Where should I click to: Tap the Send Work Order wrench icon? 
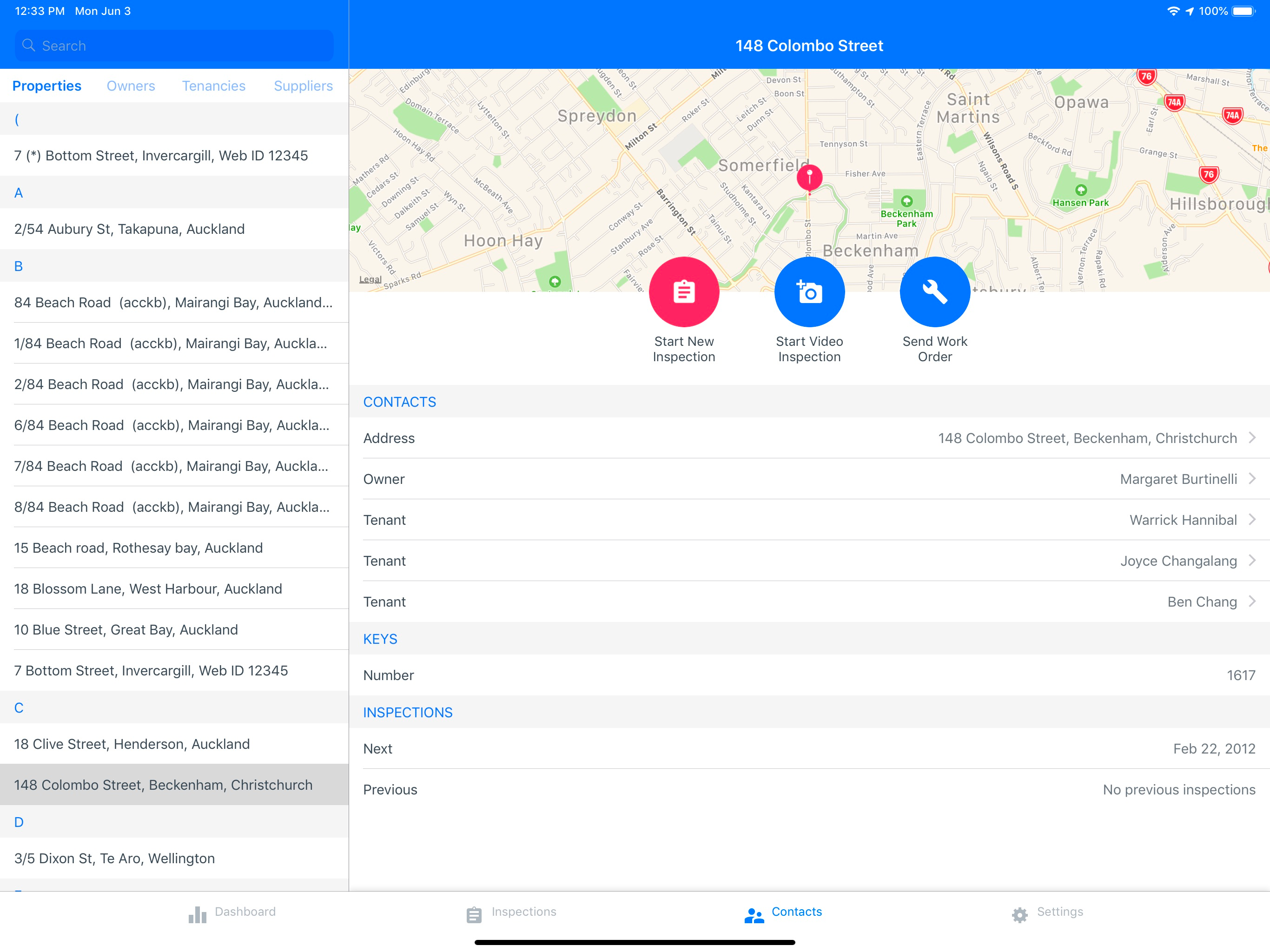pos(935,291)
